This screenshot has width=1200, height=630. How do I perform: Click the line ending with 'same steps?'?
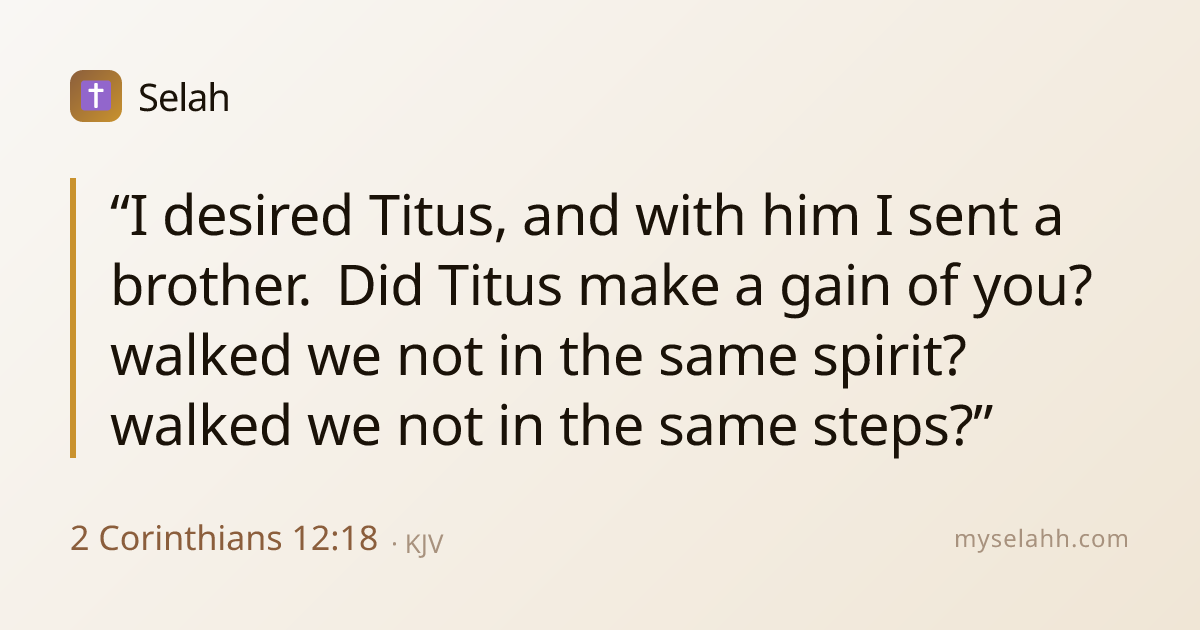coord(551,428)
